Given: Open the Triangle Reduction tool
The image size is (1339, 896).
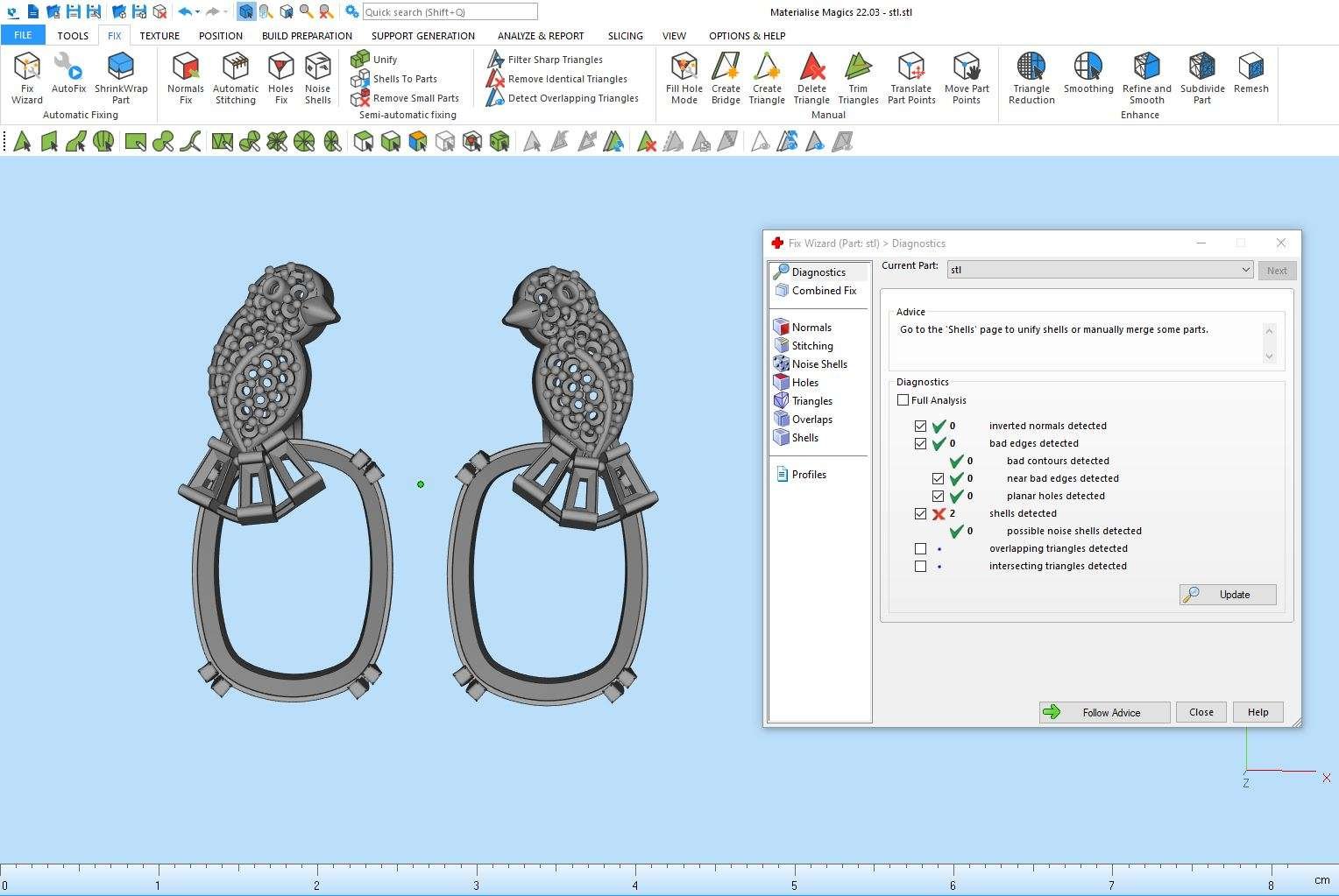Looking at the screenshot, I should click(1031, 76).
